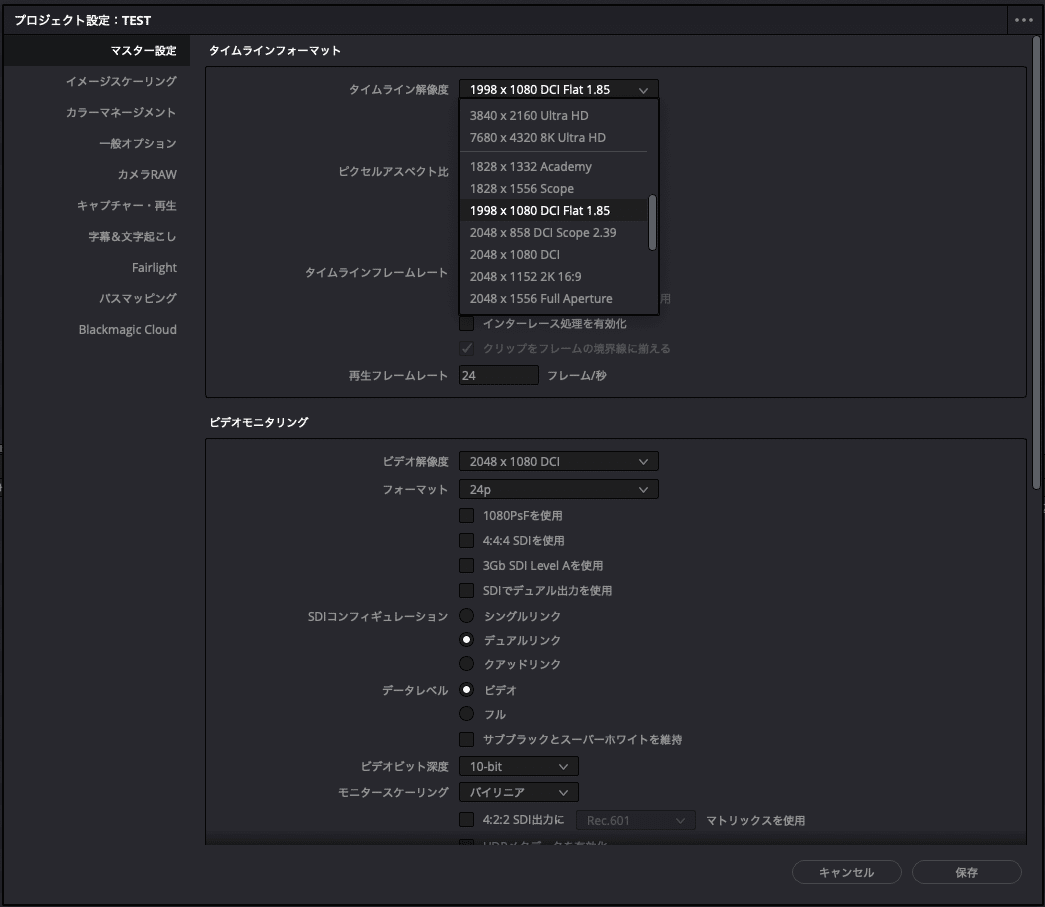This screenshot has width=1045, height=907.
Task: Choose 2048 x 1556 Full Aperture
Action: 553,299
